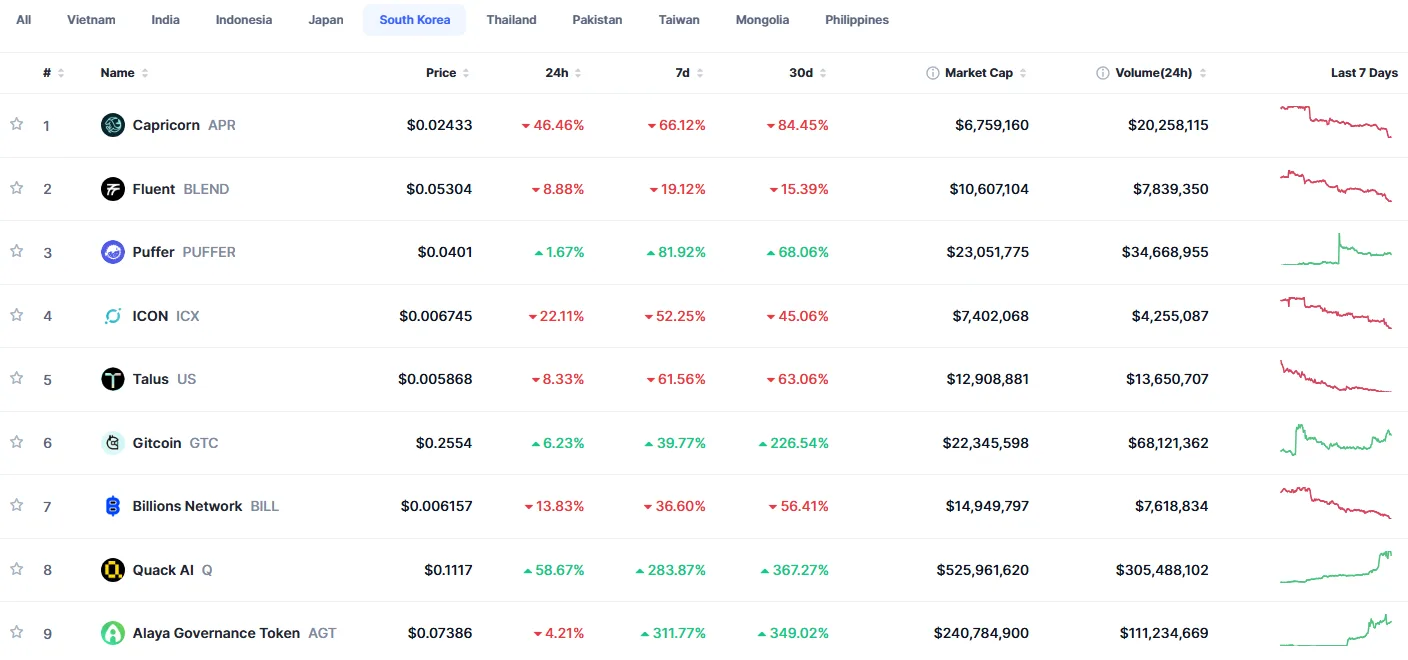
Task: Sort table by rank # column
Action: [54, 73]
